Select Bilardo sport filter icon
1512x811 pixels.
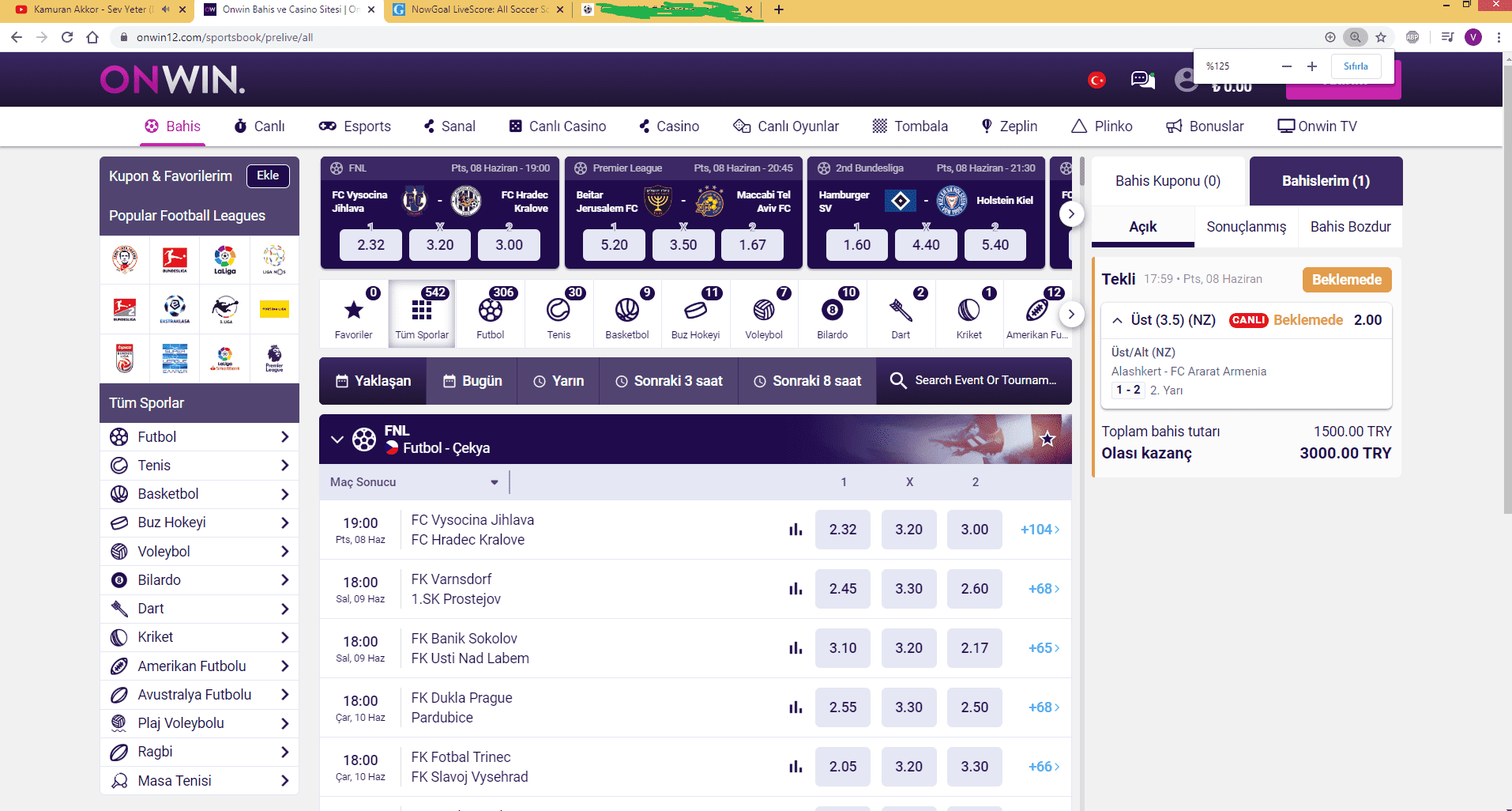click(832, 314)
